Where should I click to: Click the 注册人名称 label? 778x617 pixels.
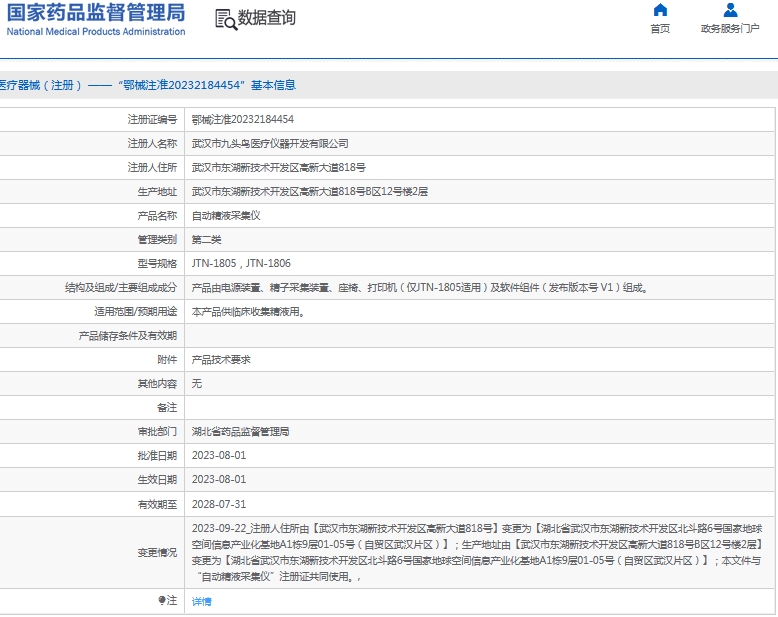[x=152, y=143]
